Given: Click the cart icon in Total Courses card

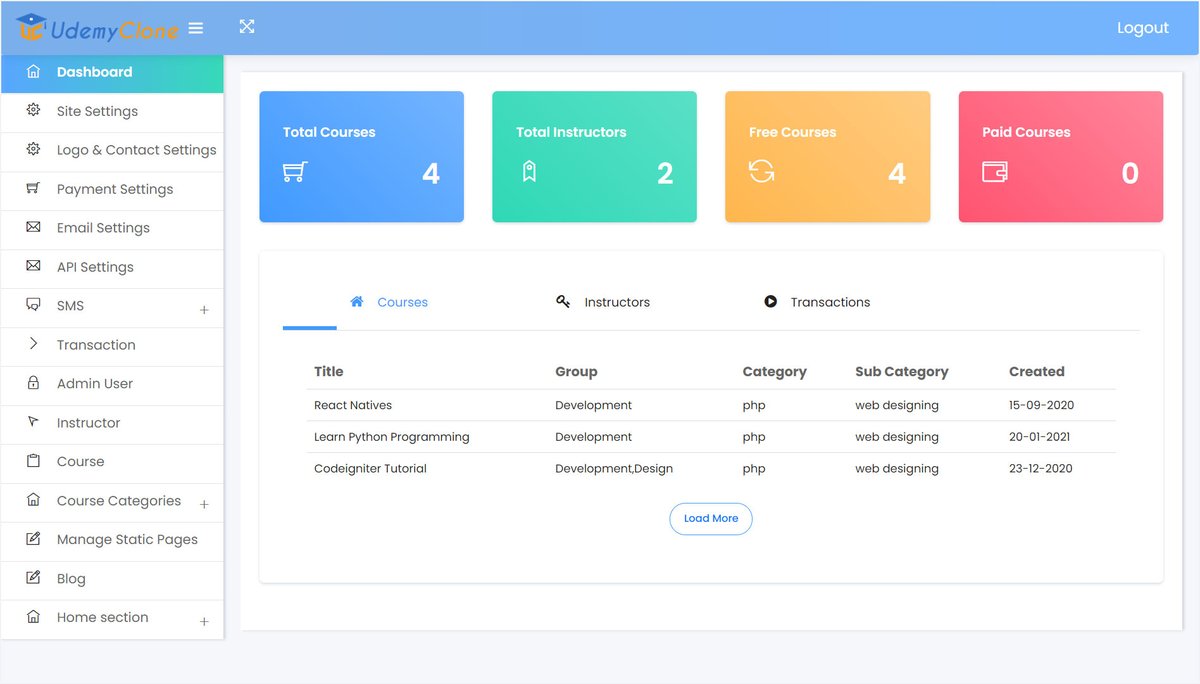Looking at the screenshot, I should [x=295, y=172].
